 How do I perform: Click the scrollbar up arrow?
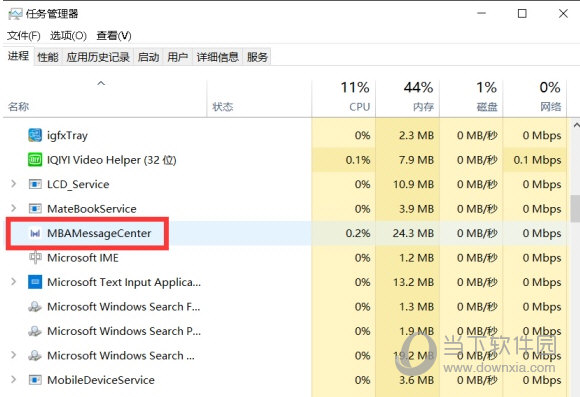tap(576, 125)
